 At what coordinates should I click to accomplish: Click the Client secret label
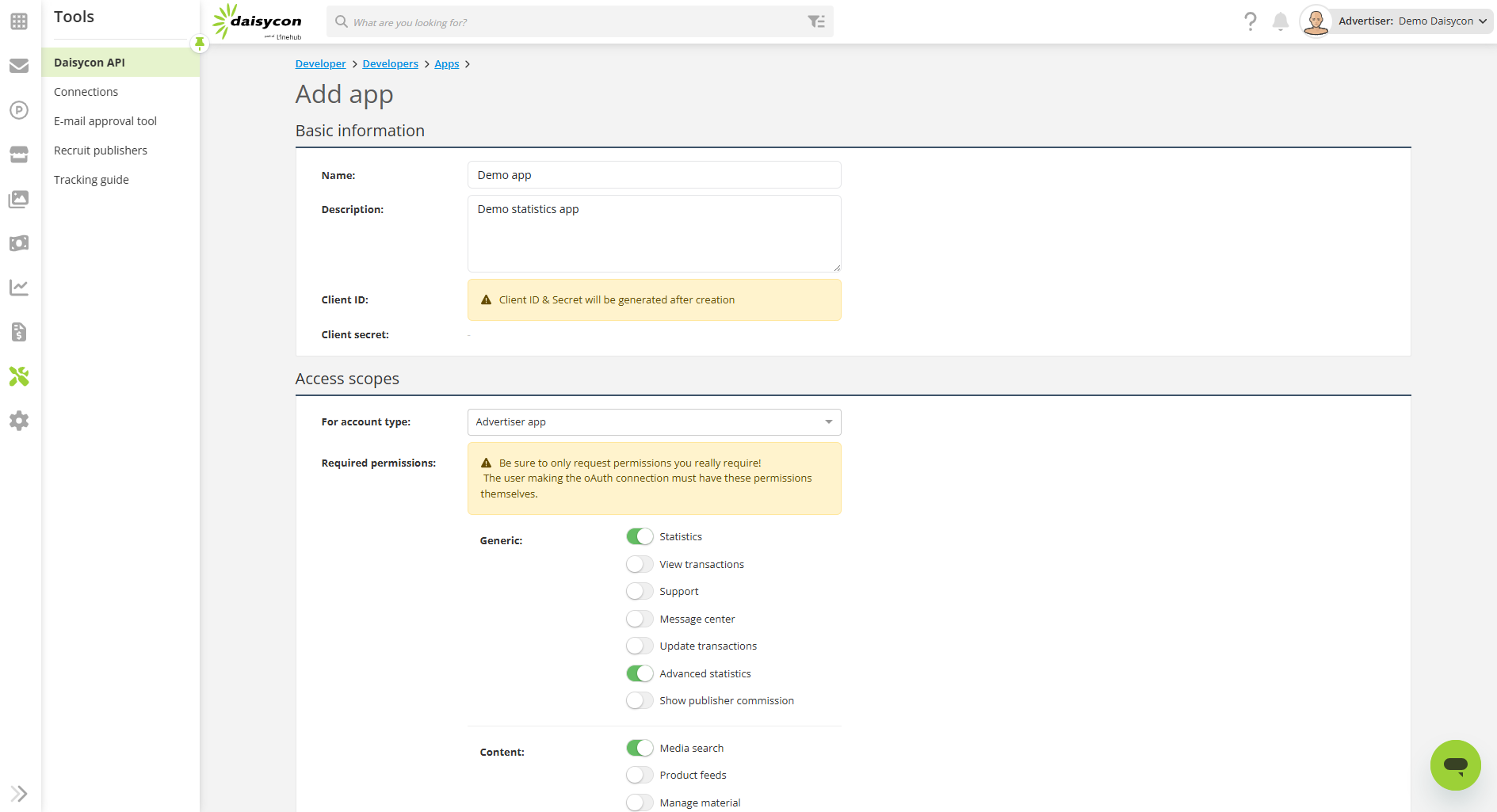(355, 335)
